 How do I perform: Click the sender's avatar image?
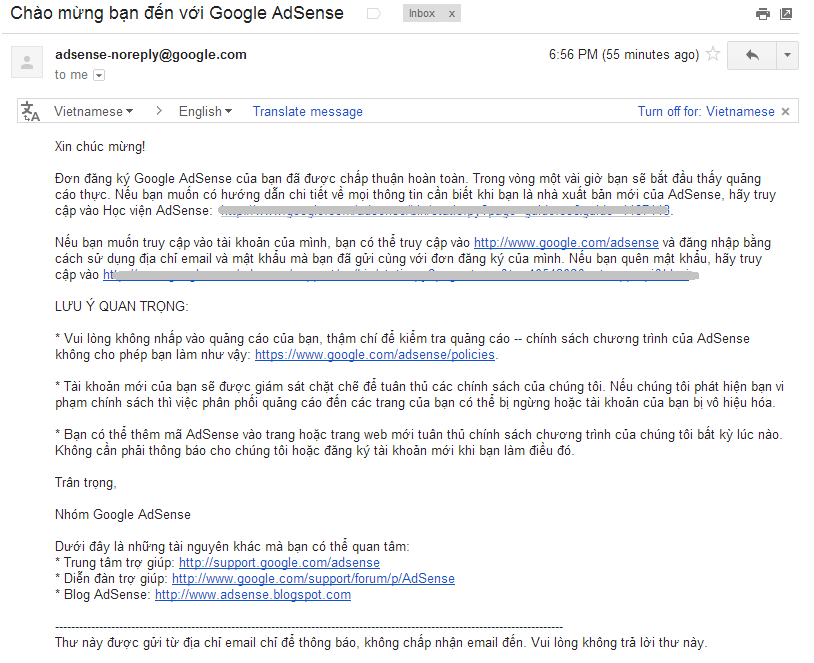[25, 61]
